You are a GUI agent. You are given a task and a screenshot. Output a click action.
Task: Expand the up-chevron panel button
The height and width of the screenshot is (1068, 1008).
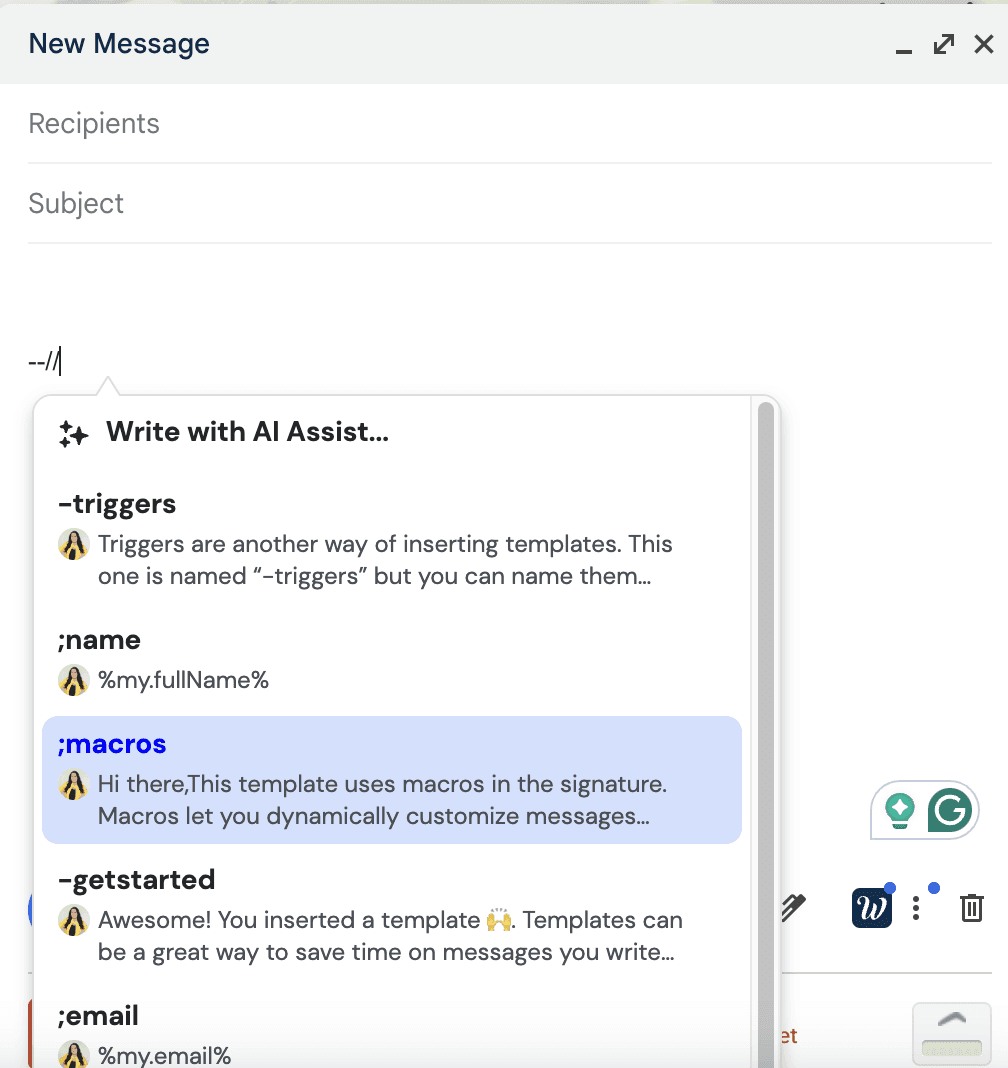951,1033
